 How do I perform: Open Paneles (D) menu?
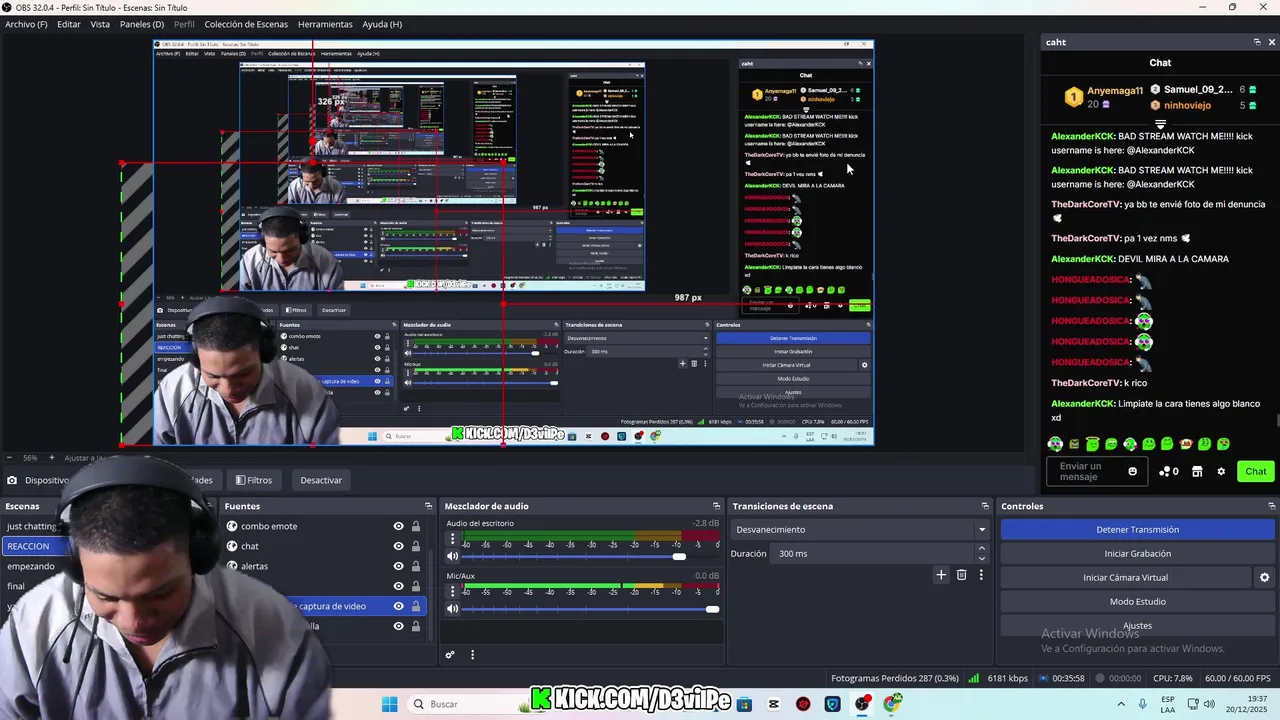point(142,24)
